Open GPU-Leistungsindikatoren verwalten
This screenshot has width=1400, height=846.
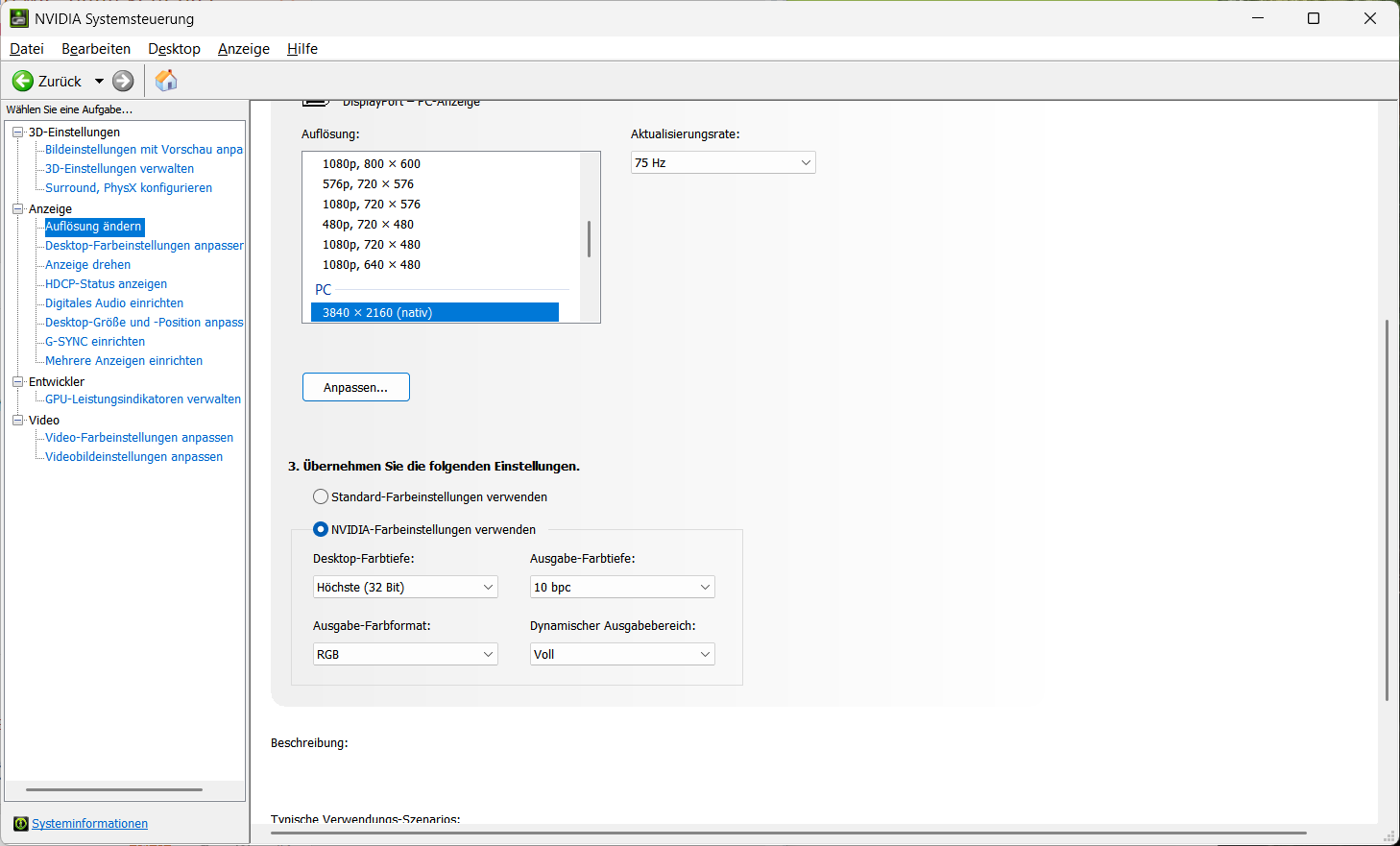point(143,399)
